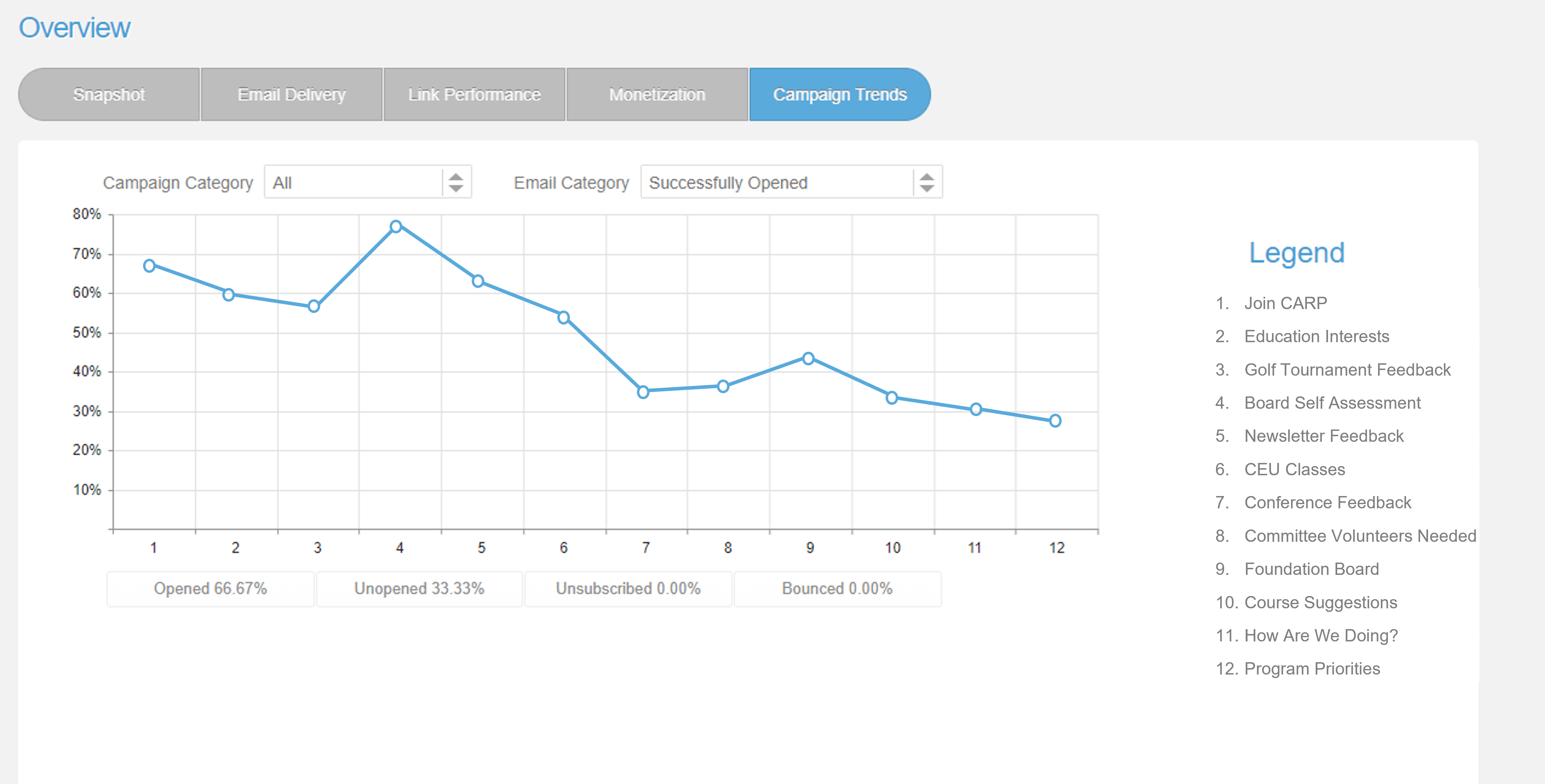
Task: Click the Successfully Opened select field
Action: point(791,182)
